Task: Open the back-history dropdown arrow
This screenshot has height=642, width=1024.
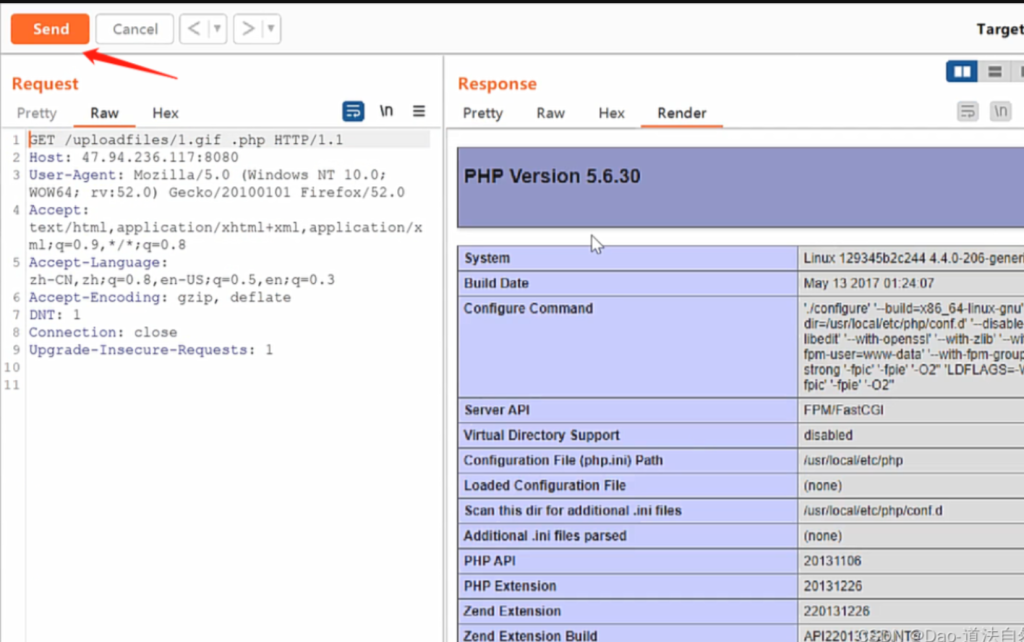Action: click(x=217, y=29)
